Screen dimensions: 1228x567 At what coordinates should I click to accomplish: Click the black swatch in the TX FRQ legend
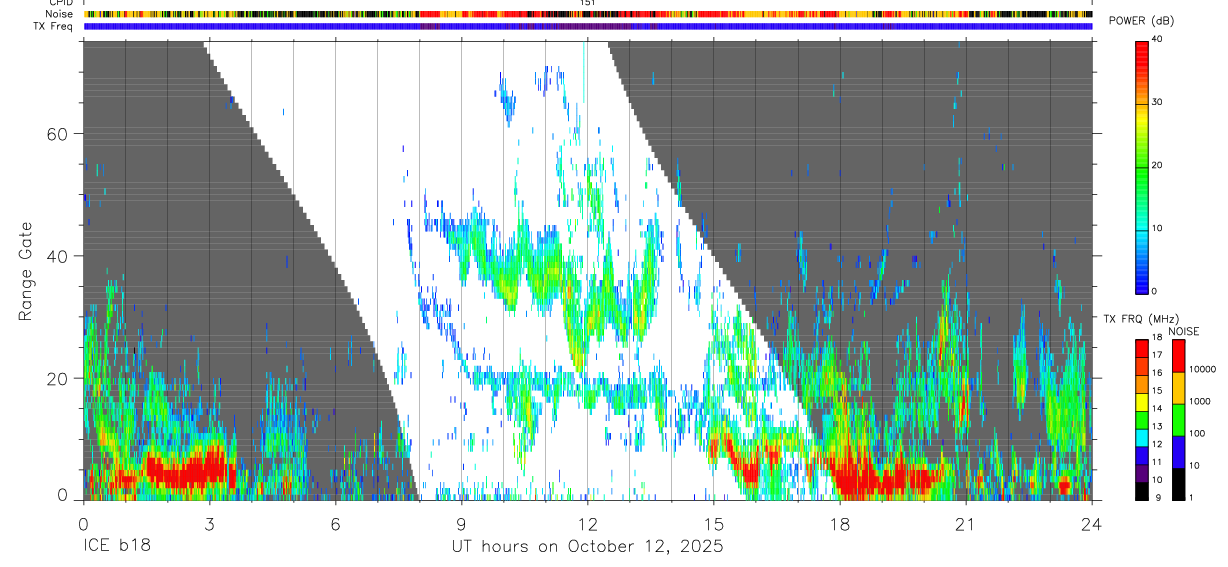point(1141,490)
